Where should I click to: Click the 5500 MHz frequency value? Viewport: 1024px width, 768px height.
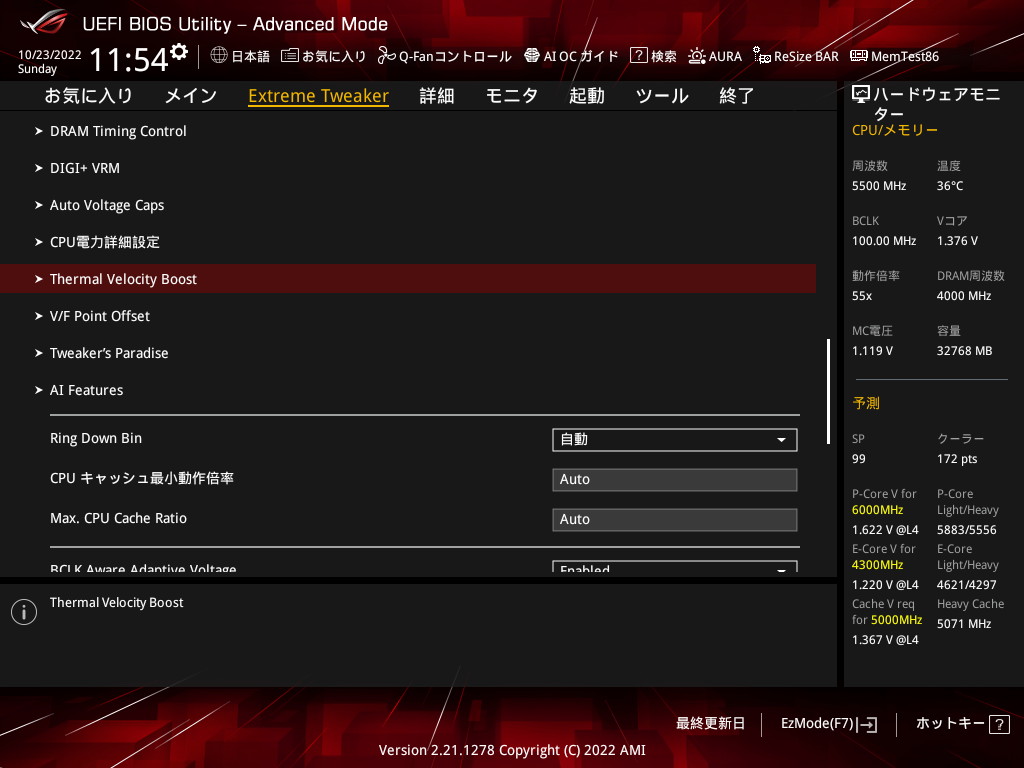click(879, 186)
